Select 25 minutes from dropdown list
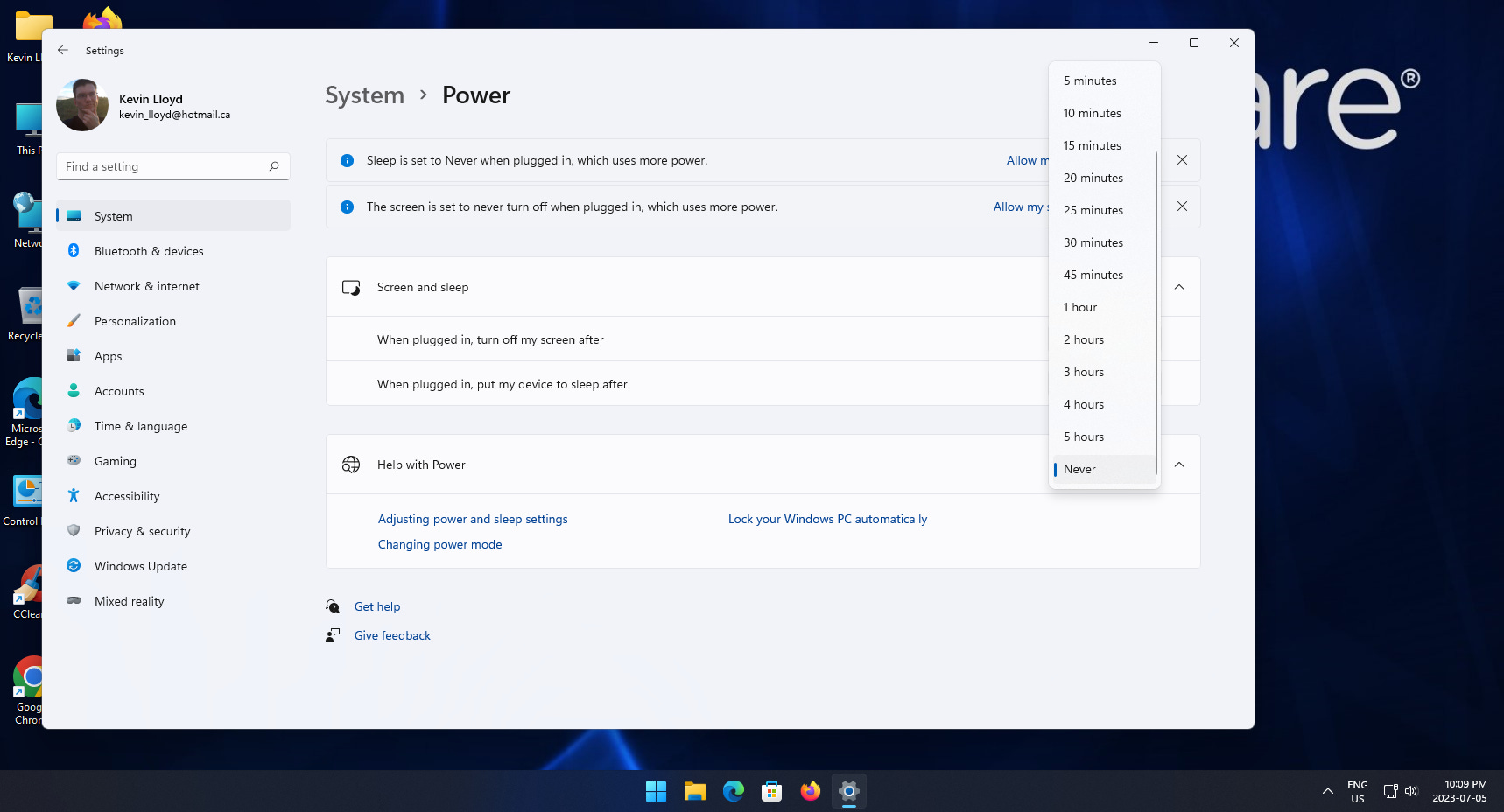Viewport: 1504px width, 812px height. click(x=1104, y=210)
